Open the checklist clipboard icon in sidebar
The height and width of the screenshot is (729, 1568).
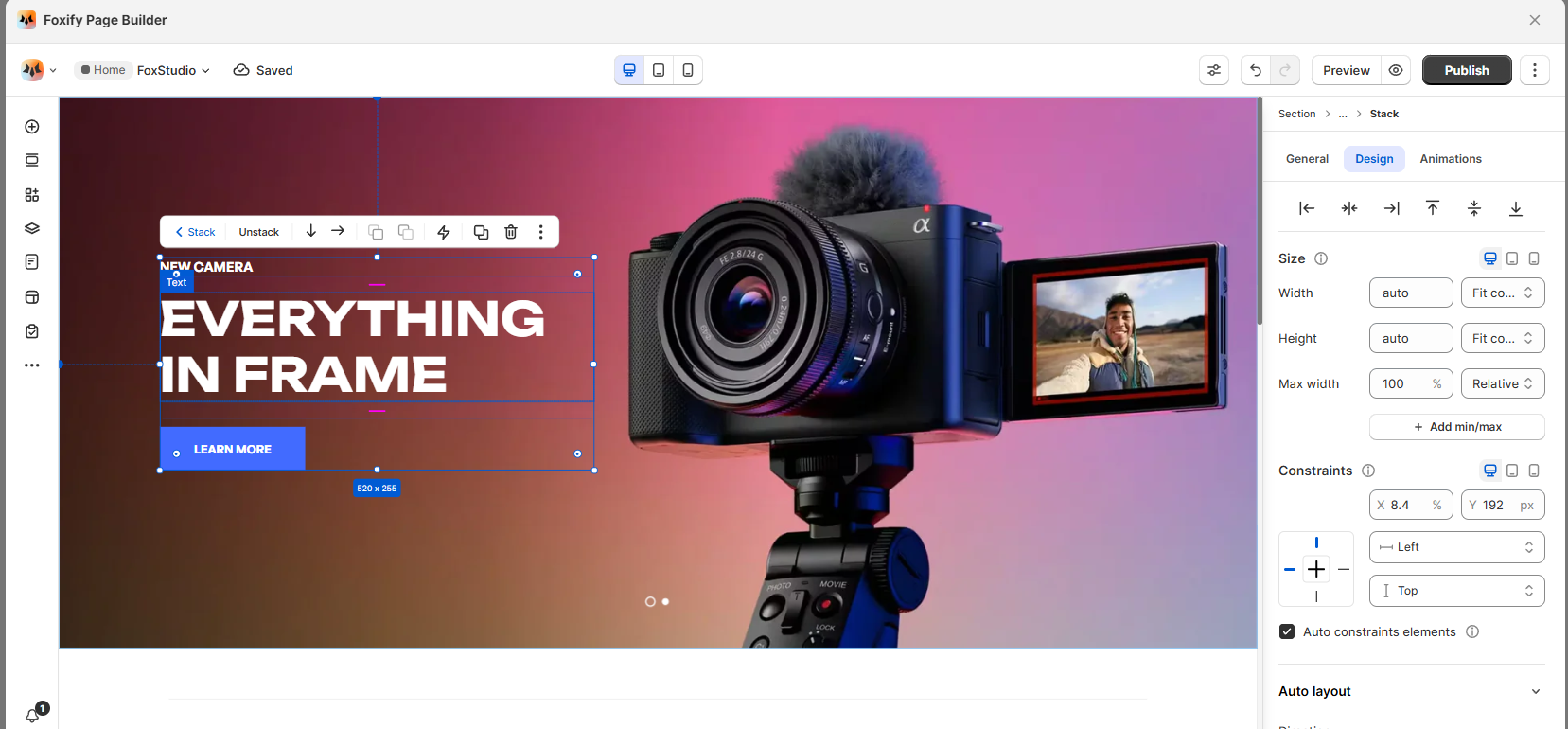pos(32,331)
